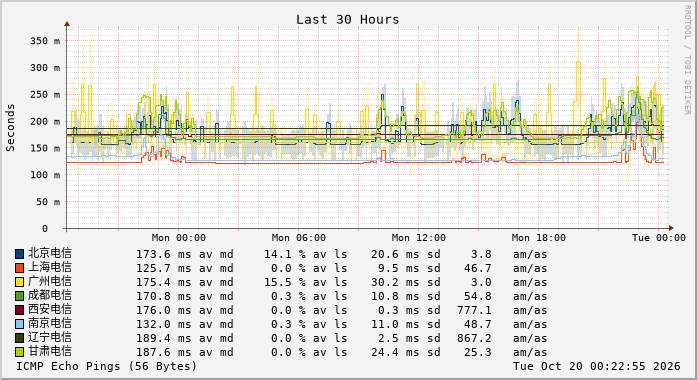Click the 广州电信 yellow legend swatch
The image size is (697, 380).
point(20,282)
